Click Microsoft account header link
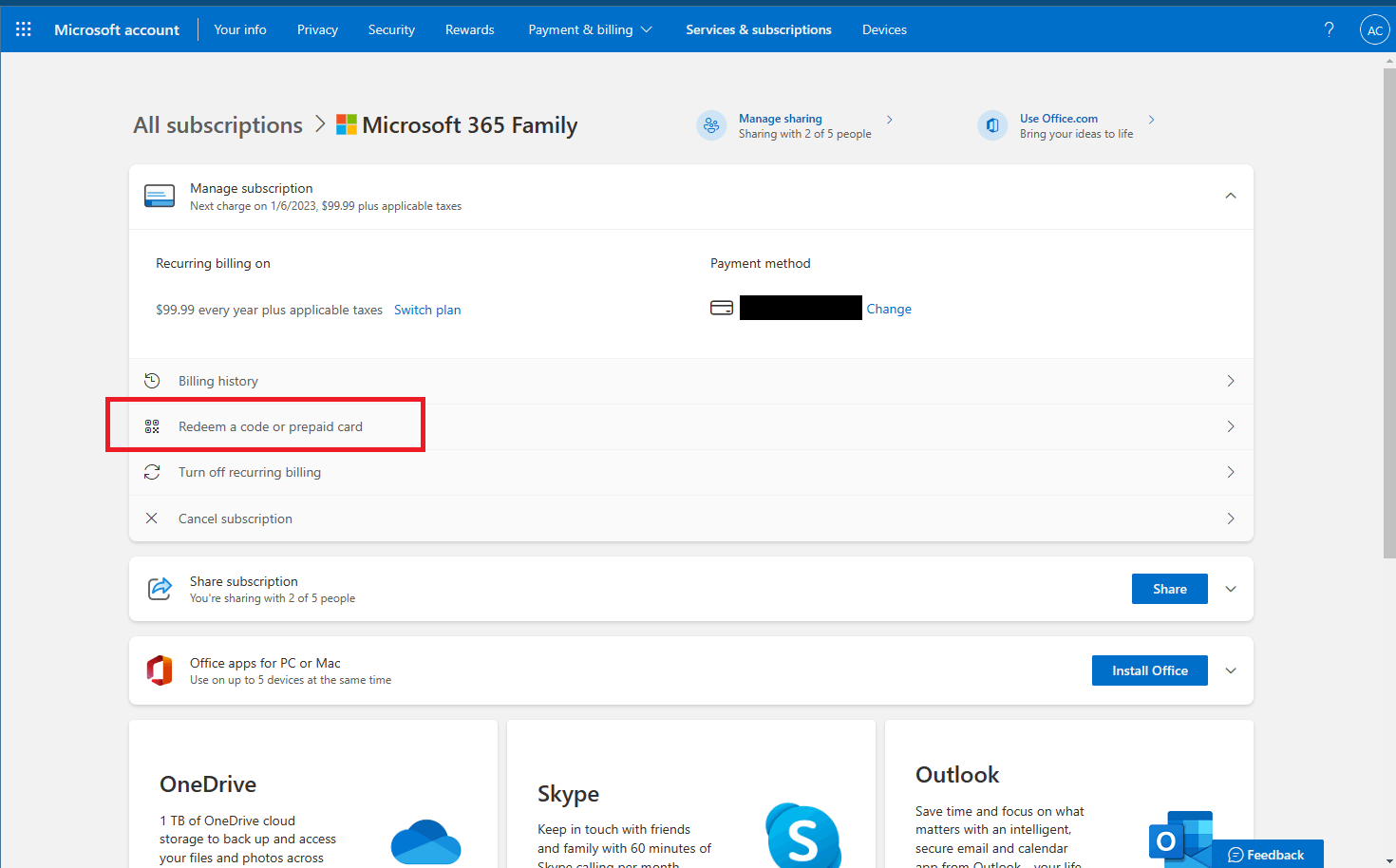The width and height of the screenshot is (1396, 868). click(117, 29)
